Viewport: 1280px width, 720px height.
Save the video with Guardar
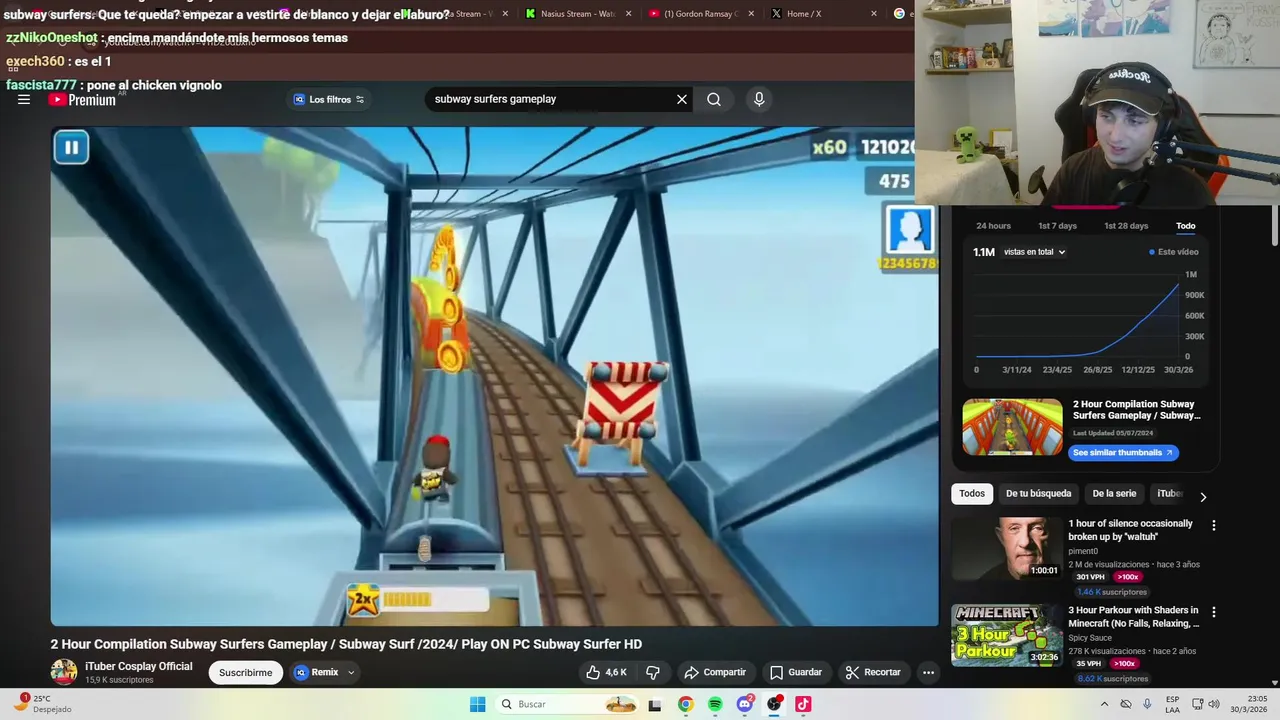click(x=796, y=672)
